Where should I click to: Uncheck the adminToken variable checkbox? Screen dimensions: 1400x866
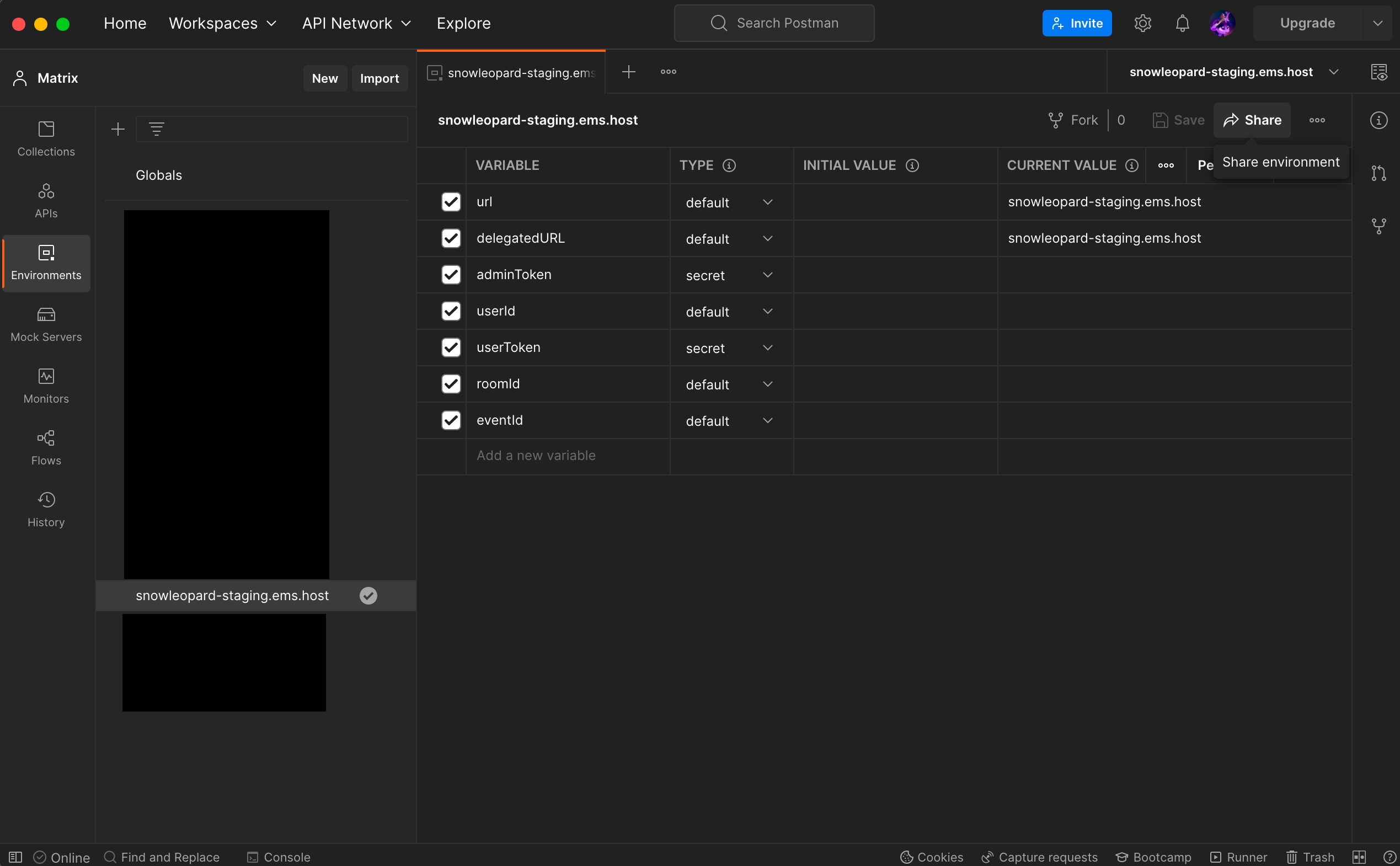tap(451, 274)
